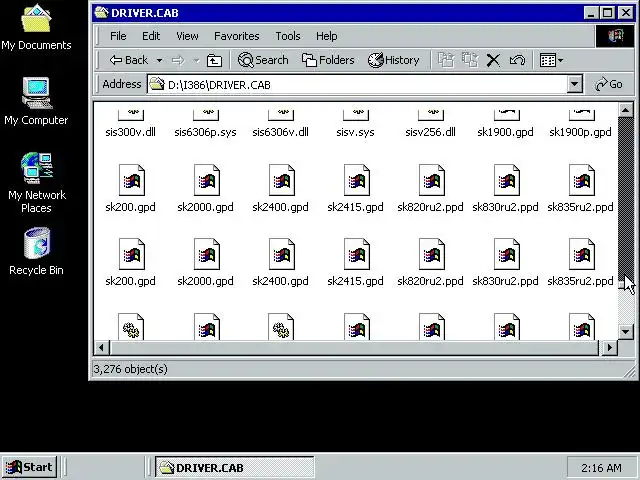Click the Copy To toolbar icon

(470, 60)
